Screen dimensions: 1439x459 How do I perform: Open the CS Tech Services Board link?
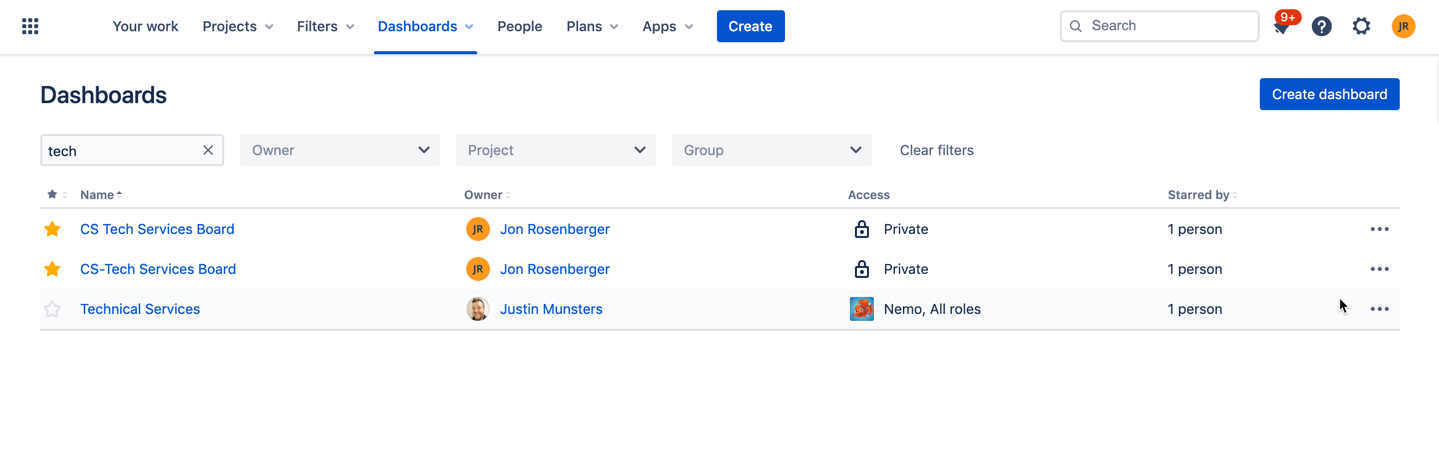[157, 229]
